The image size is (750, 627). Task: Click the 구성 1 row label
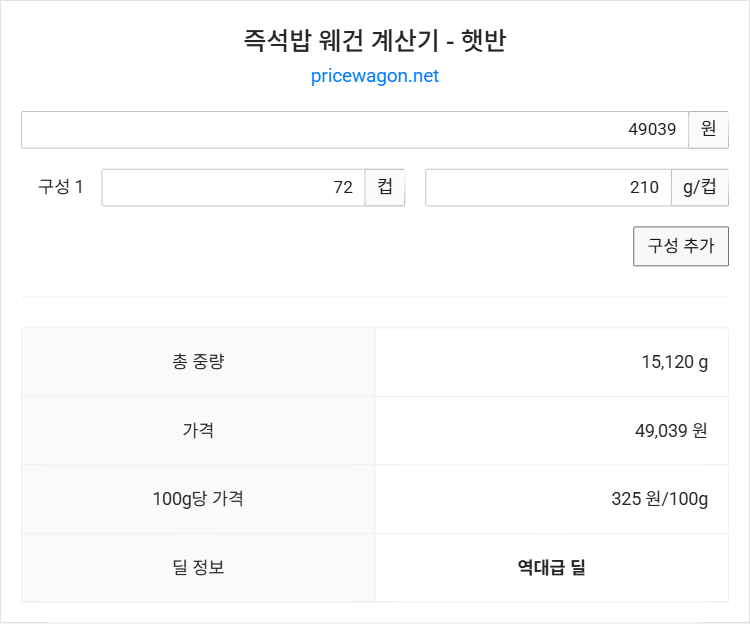61,187
